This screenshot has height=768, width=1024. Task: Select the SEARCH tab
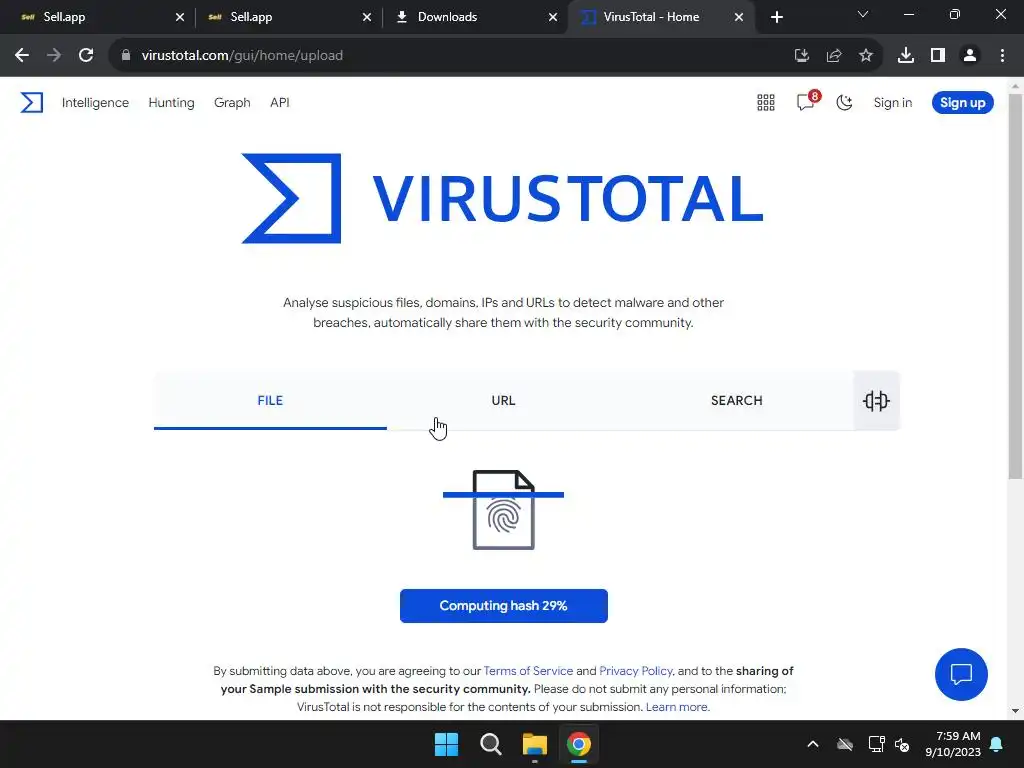[x=737, y=400]
